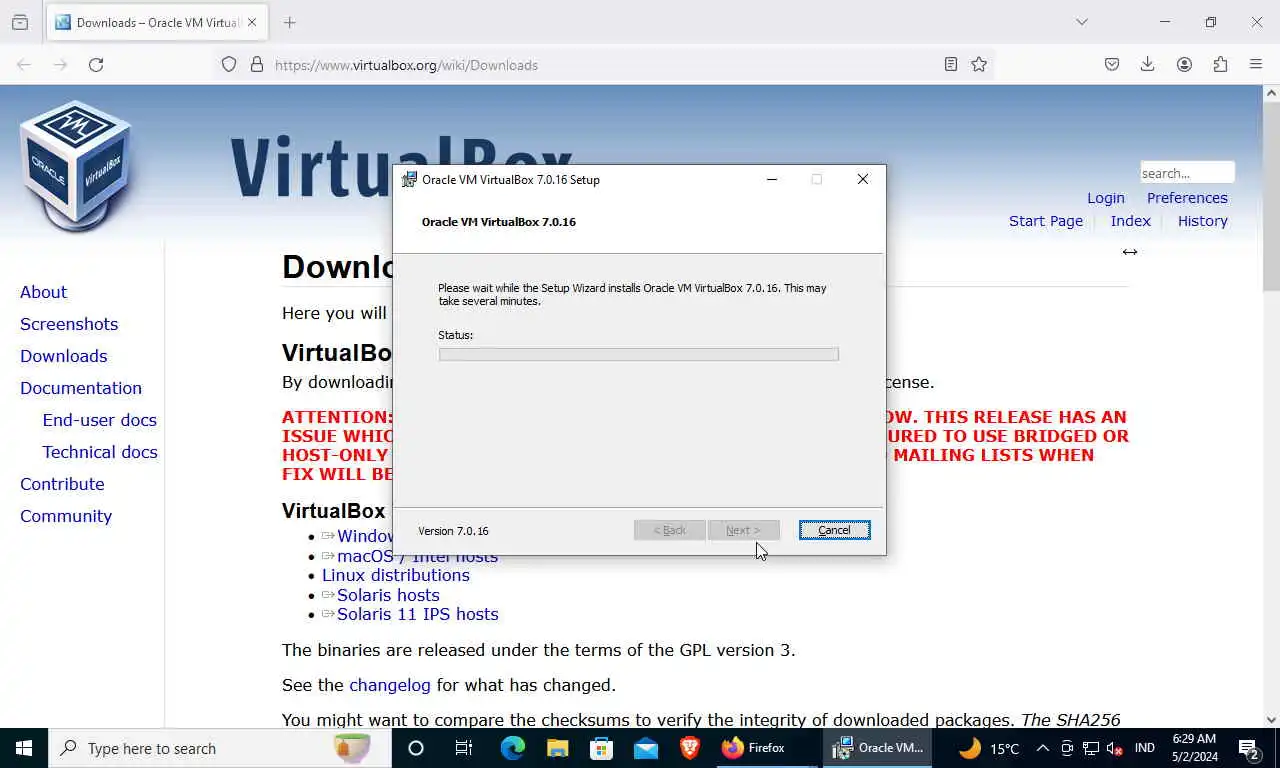Open Documentation in the sidebar

tap(81, 388)
